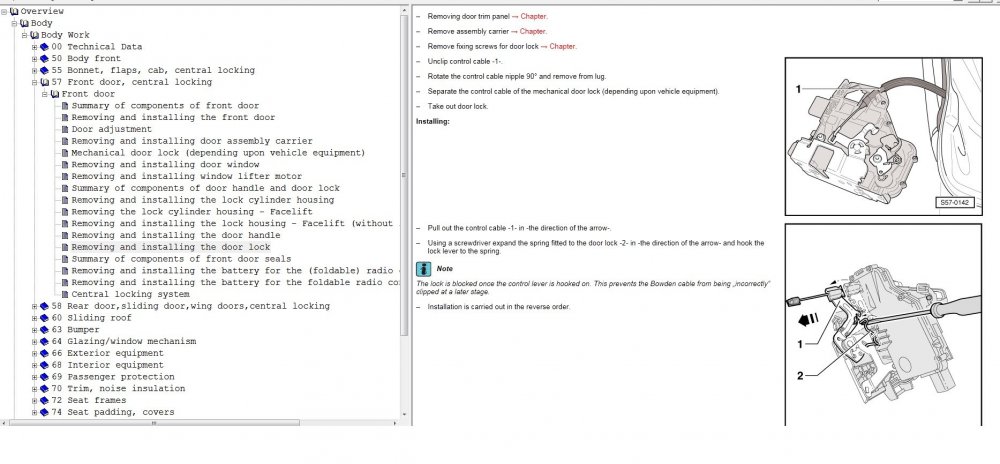
Task: Click book icon beside 00 Technical Data
Action: 44,47
